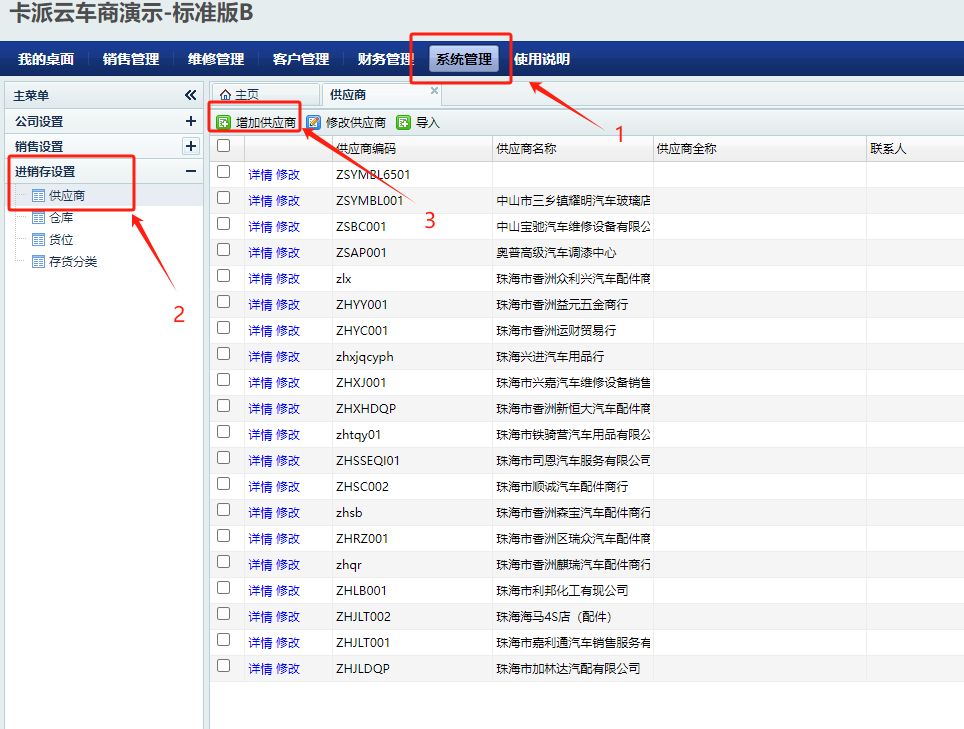Check the box for supplier ZHLB001

point(224,588)
